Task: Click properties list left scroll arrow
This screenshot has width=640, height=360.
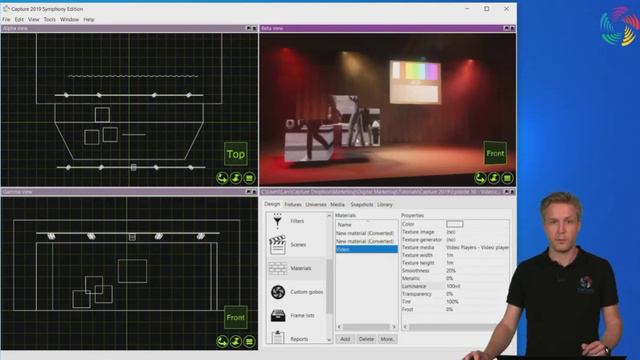Action: 405,327
